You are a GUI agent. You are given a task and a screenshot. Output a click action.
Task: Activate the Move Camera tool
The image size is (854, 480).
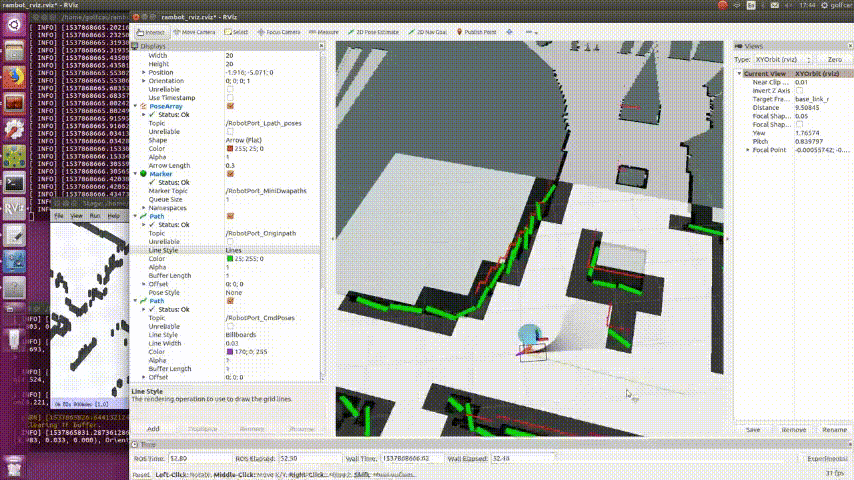click(x=194, y=32)
